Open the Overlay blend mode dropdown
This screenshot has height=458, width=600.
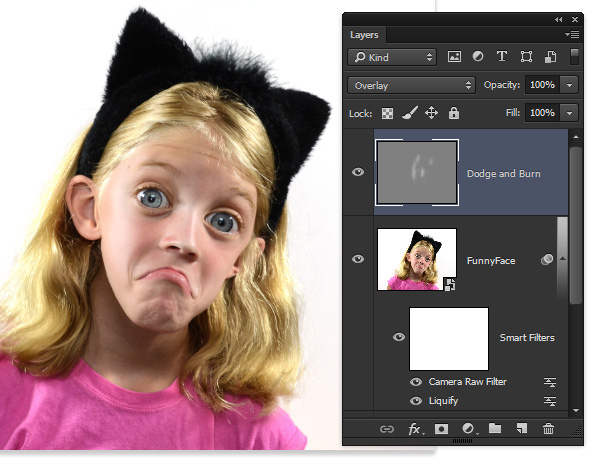pos(411,85)
